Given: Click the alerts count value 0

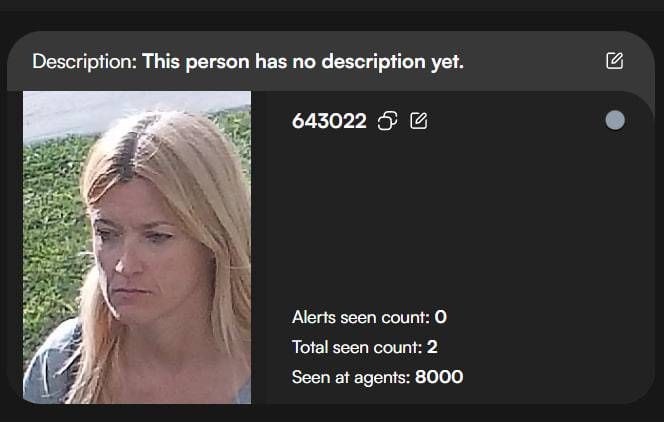Looking at the screenshot, I should [x=440, y=317].
